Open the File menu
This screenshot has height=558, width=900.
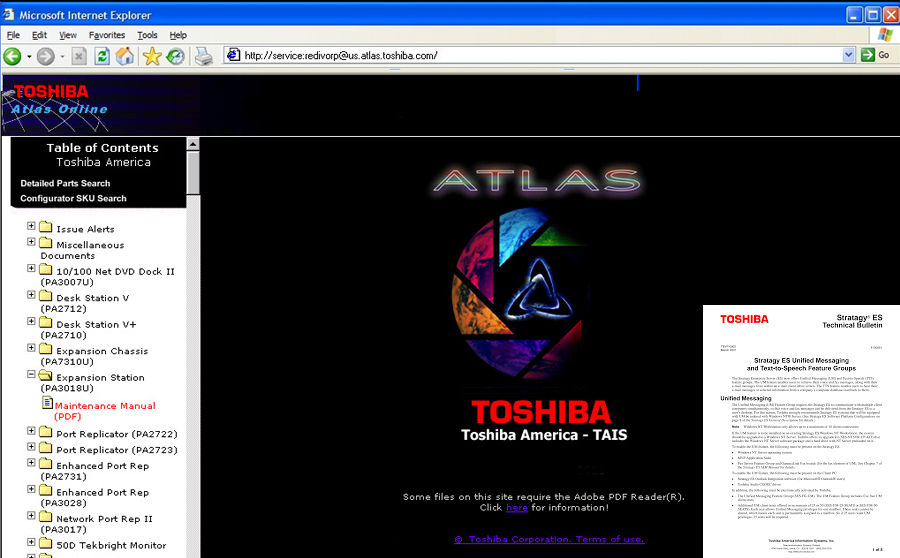point(13,35)
